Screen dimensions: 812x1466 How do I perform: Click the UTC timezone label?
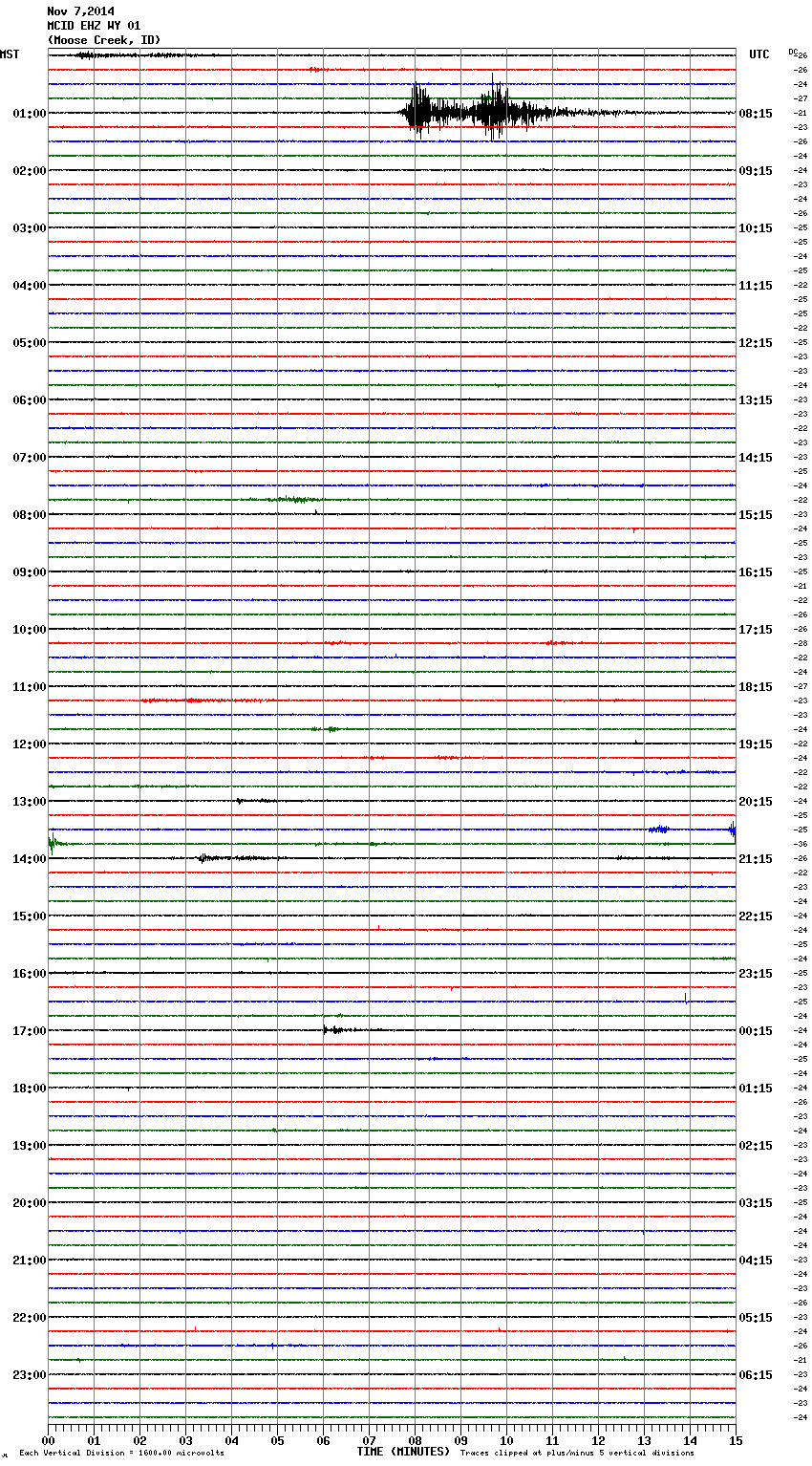pos(759,54)
